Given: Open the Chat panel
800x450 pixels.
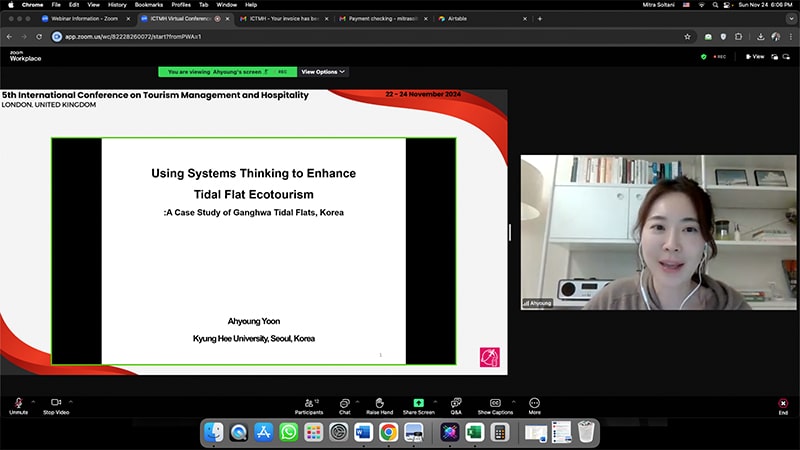Looking at the screenshot, I should pos(344,402).
